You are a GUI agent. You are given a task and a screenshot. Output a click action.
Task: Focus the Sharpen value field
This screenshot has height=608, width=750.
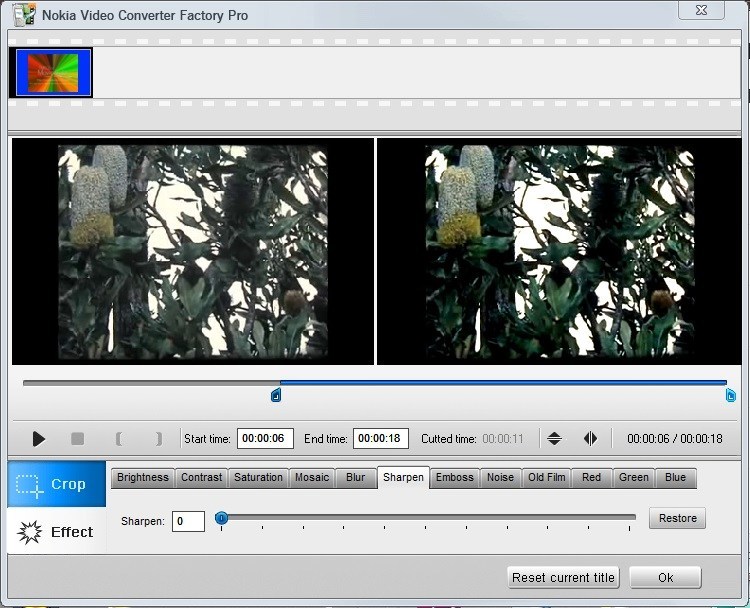(188, 521)
